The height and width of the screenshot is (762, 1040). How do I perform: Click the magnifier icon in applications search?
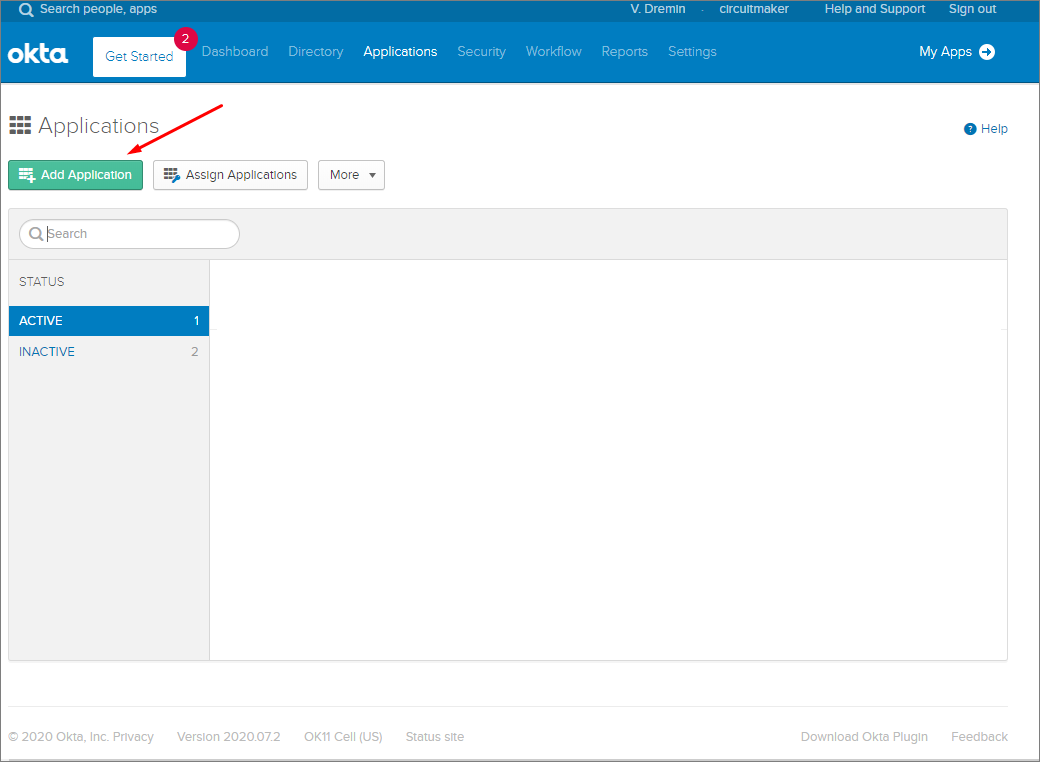coord(36,234)
